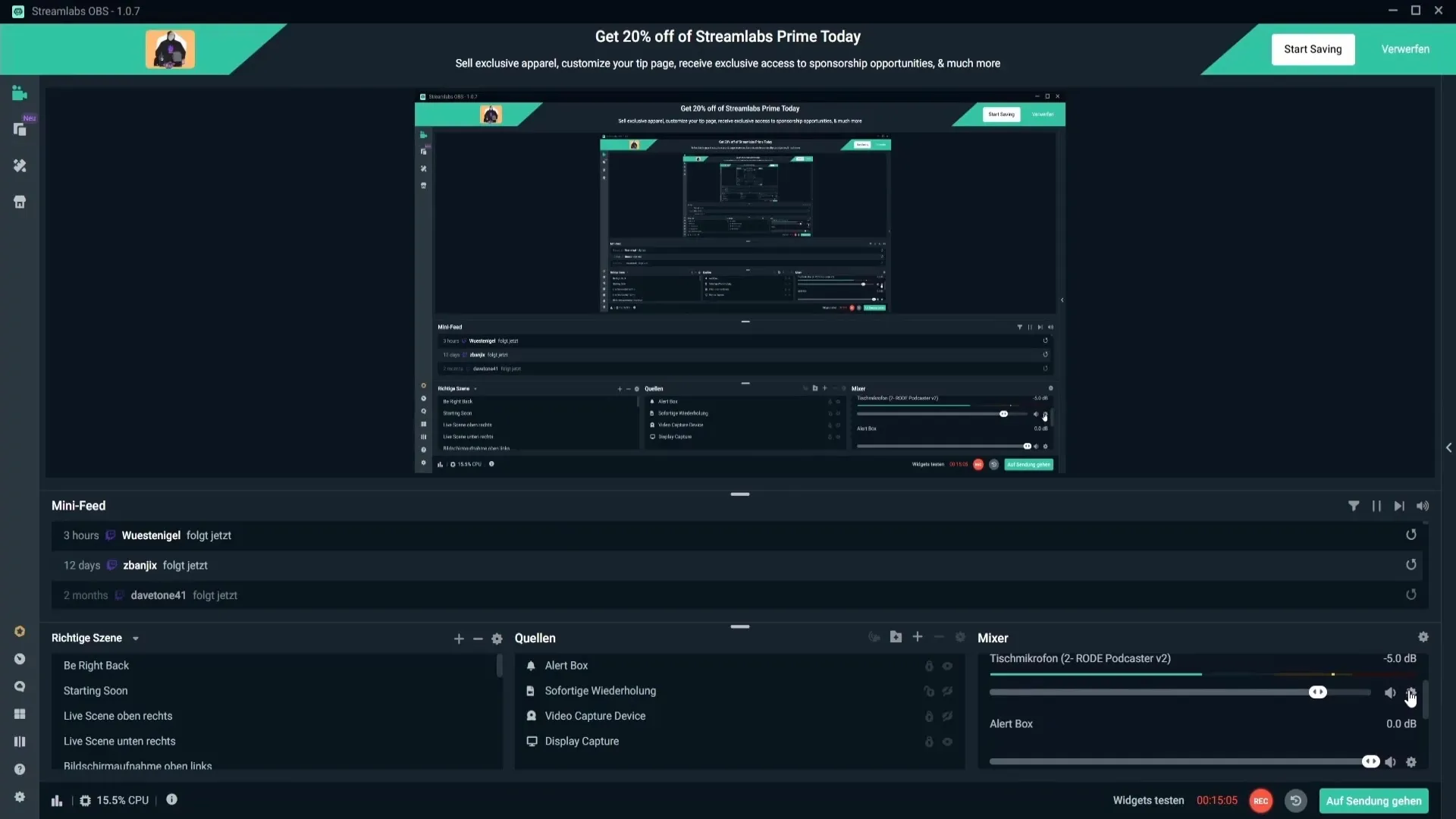Open the cloud backup icon in sidebar

[x=20, y=686]
